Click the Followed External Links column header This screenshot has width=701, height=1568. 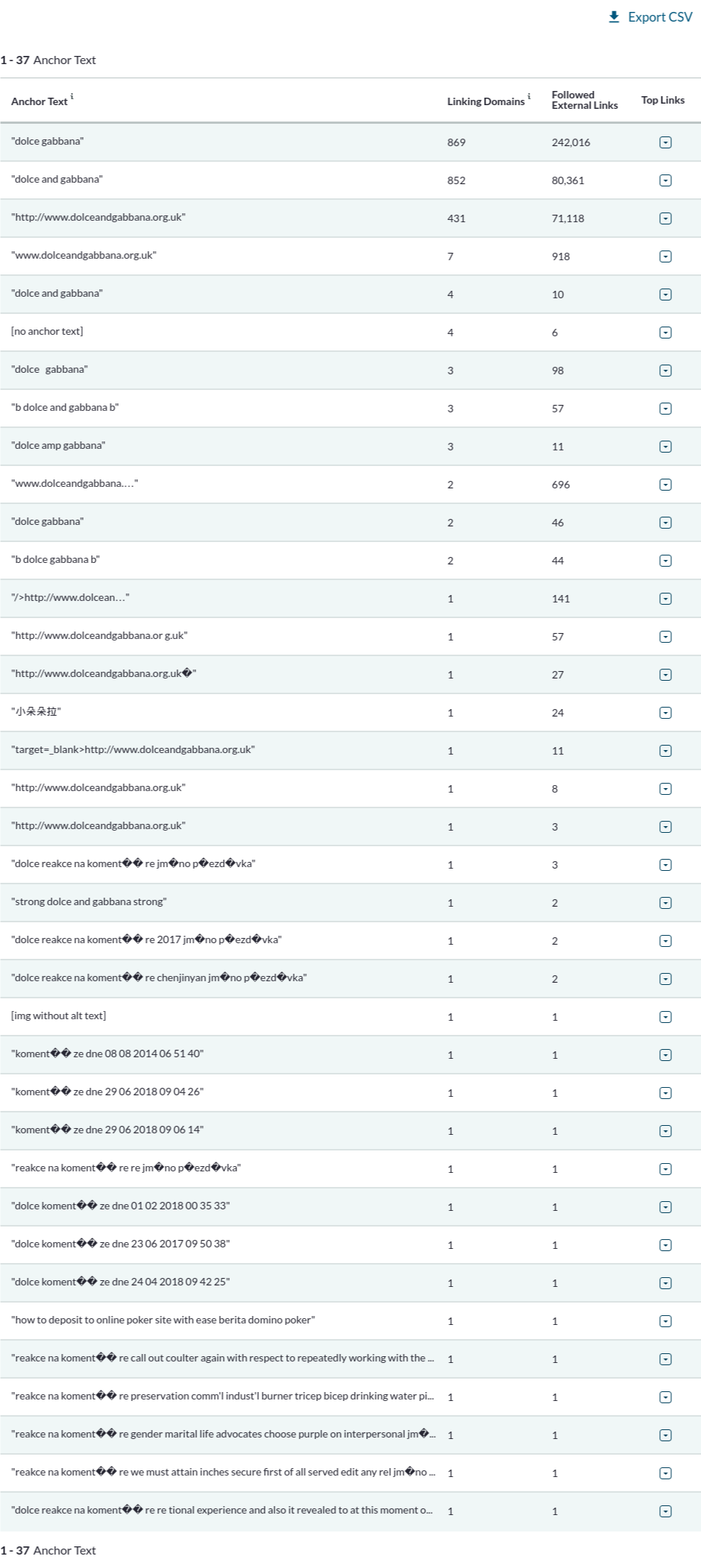tap(584, 100)
